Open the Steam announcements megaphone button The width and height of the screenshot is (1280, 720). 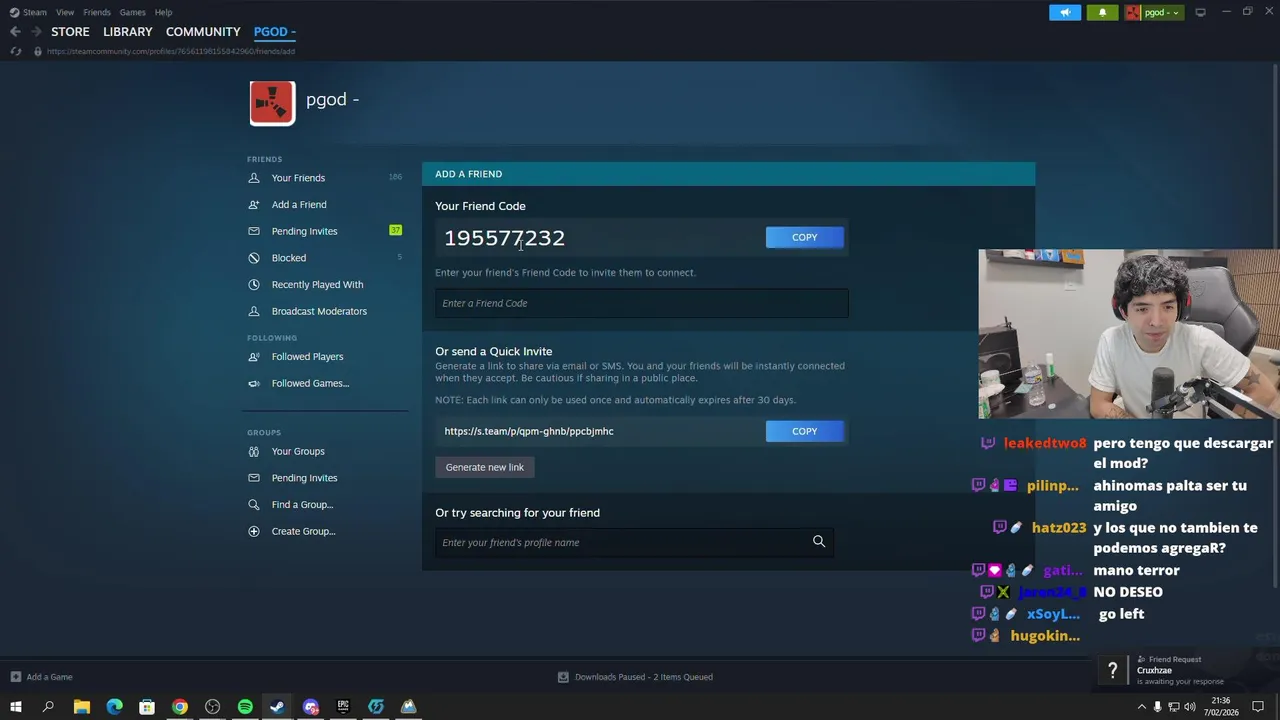1065,12
